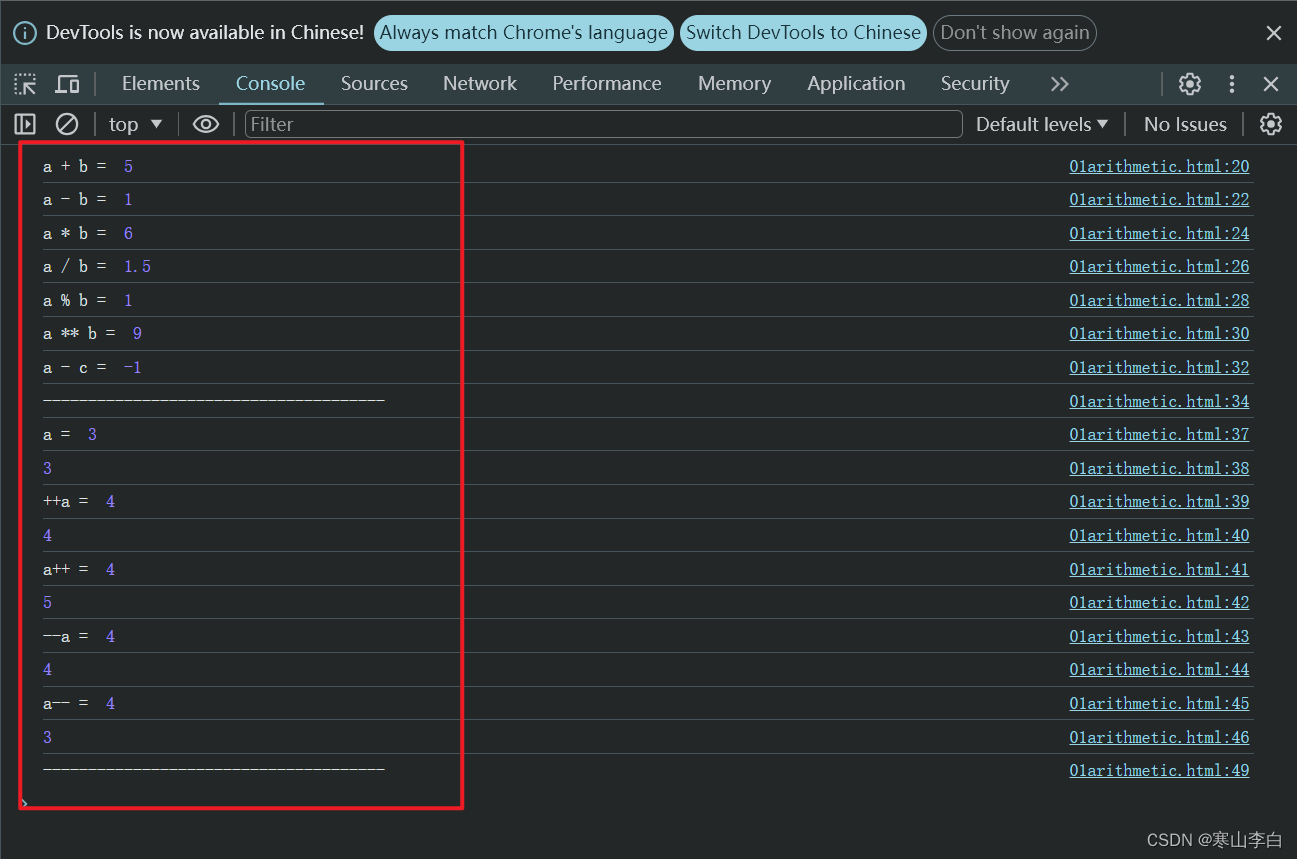Activate the inspect element picker icon
Image resolution: width=1297 pixels, height=859 pixels.
coord(25,84)
